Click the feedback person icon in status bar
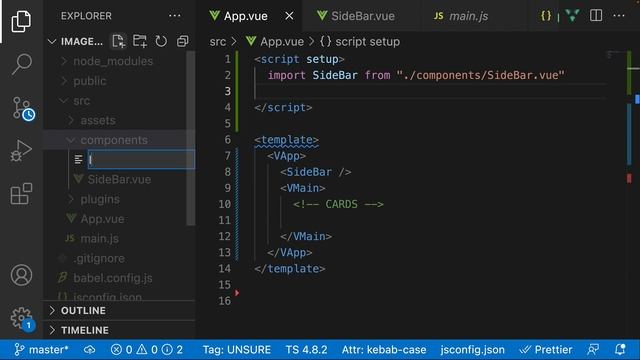 pos(593,350)
